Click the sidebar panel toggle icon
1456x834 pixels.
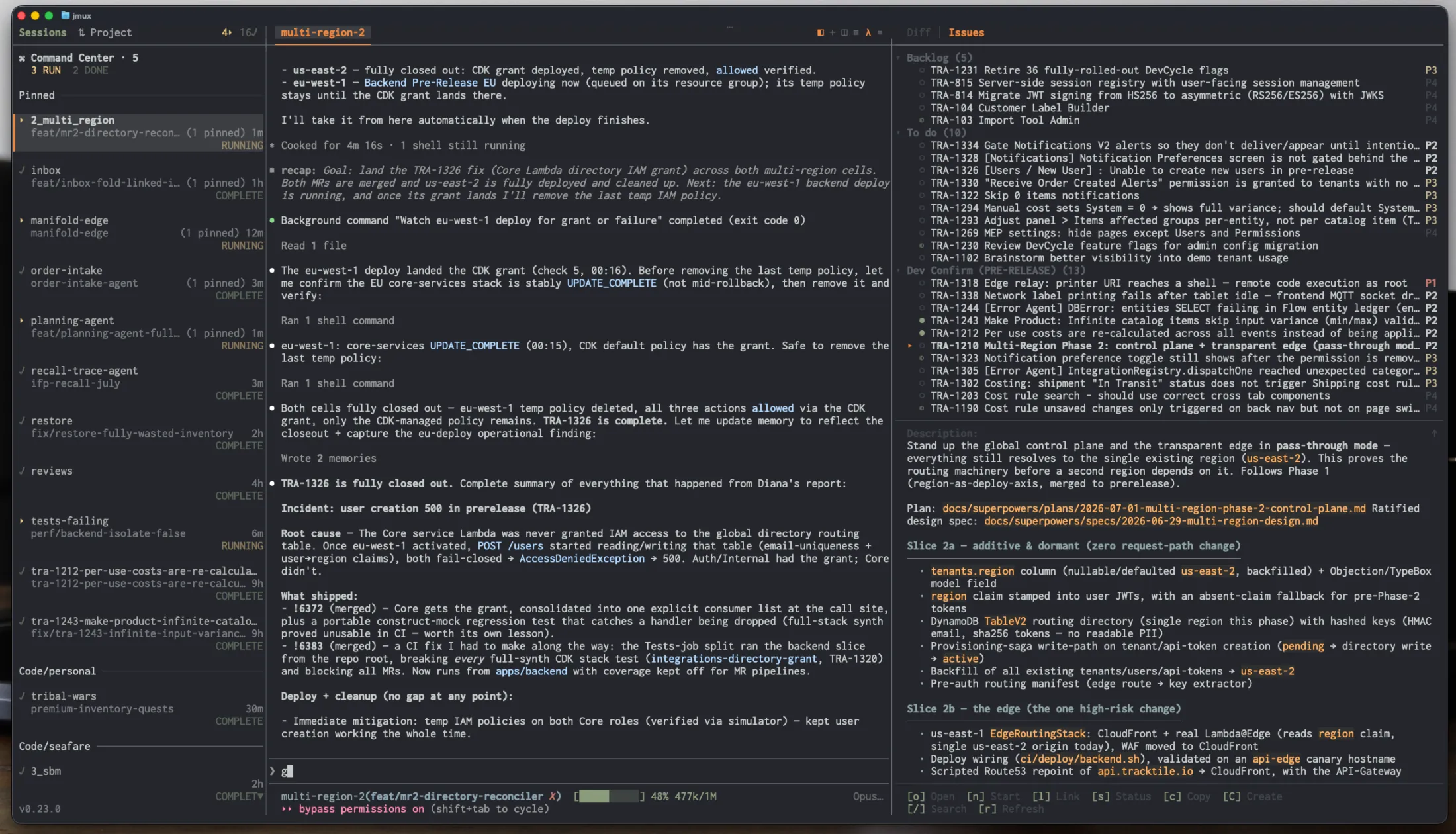(x=821, y=32)
